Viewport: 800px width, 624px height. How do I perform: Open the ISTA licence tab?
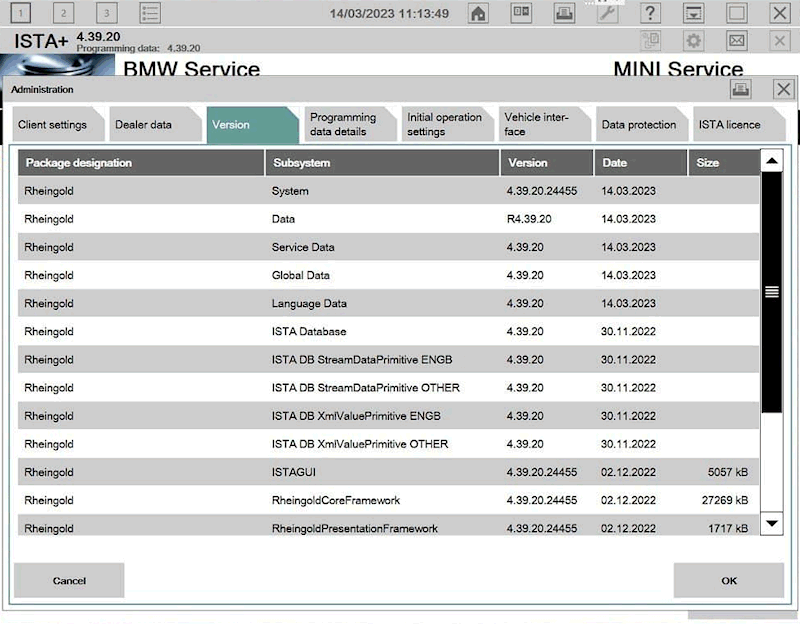point(730,125)
